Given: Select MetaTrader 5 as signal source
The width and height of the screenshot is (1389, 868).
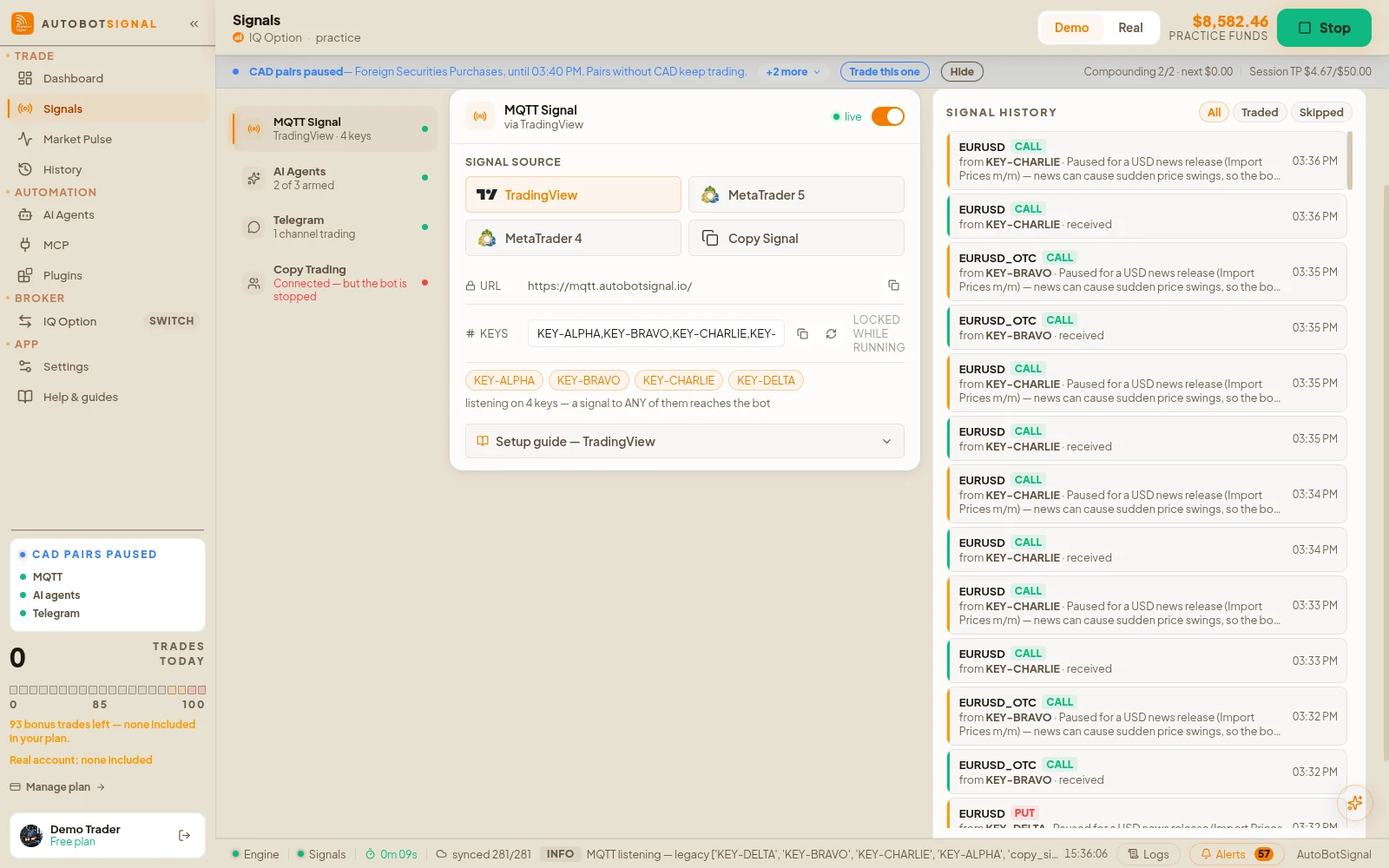Looking at the screenshot, I should 796,194.
